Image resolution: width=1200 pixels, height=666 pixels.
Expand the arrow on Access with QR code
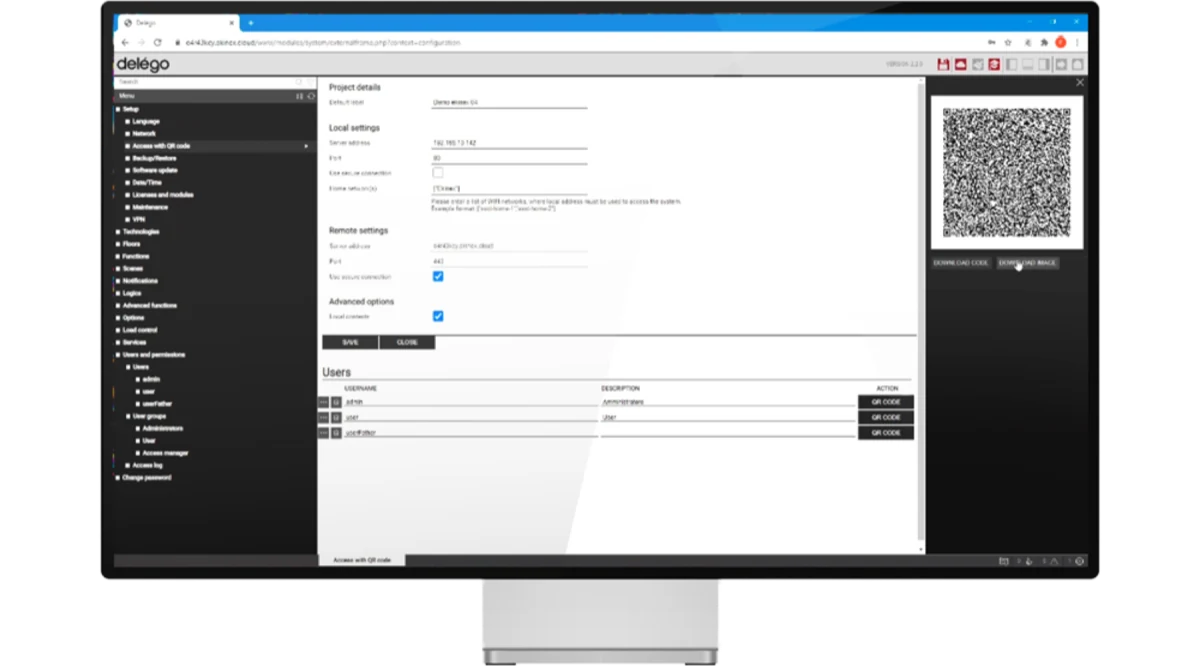(306, 146)
